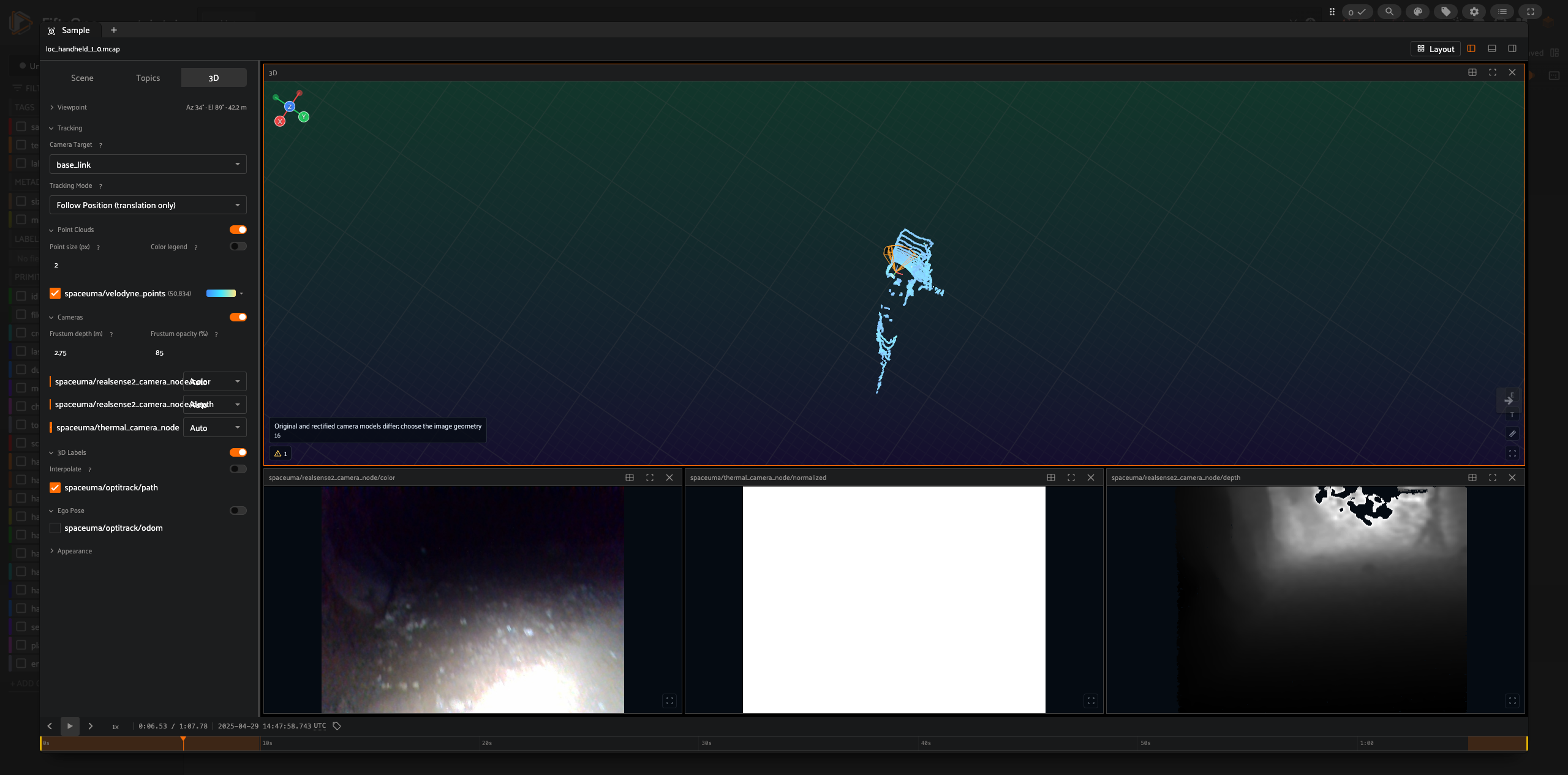The image size is (1568, 775).
Task: Select the Sample tab
Action: [69, 30]
